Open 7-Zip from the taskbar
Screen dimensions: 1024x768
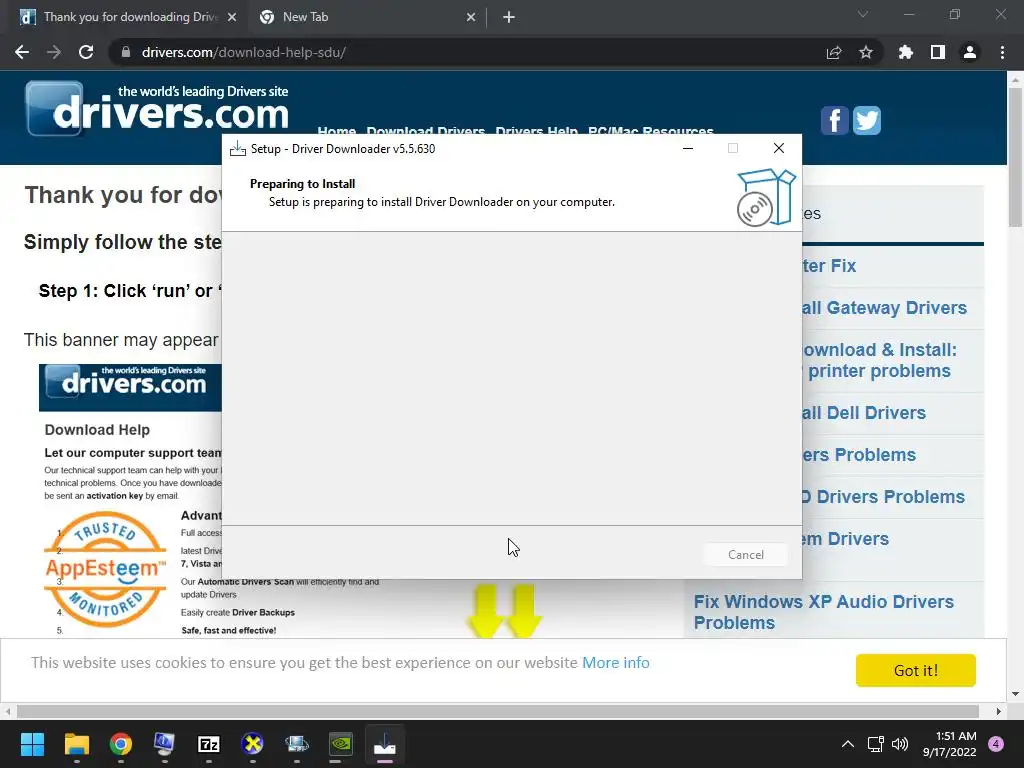pos(208,744)
